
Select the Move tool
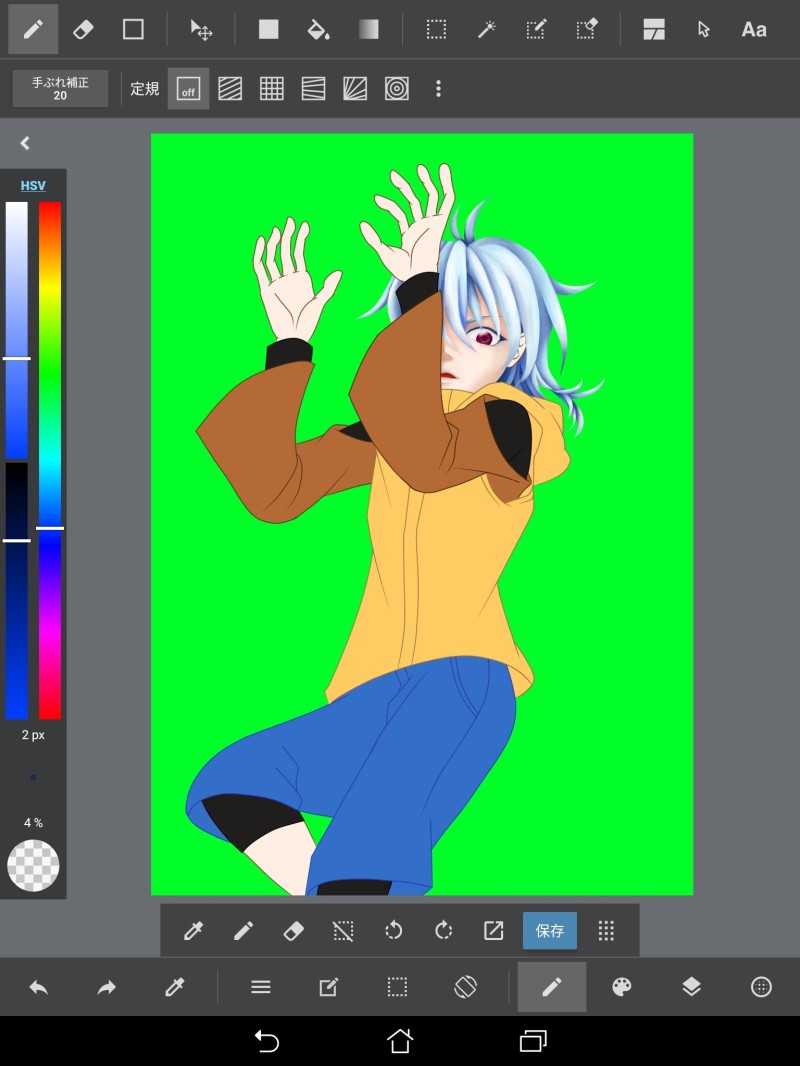point(201,29)
